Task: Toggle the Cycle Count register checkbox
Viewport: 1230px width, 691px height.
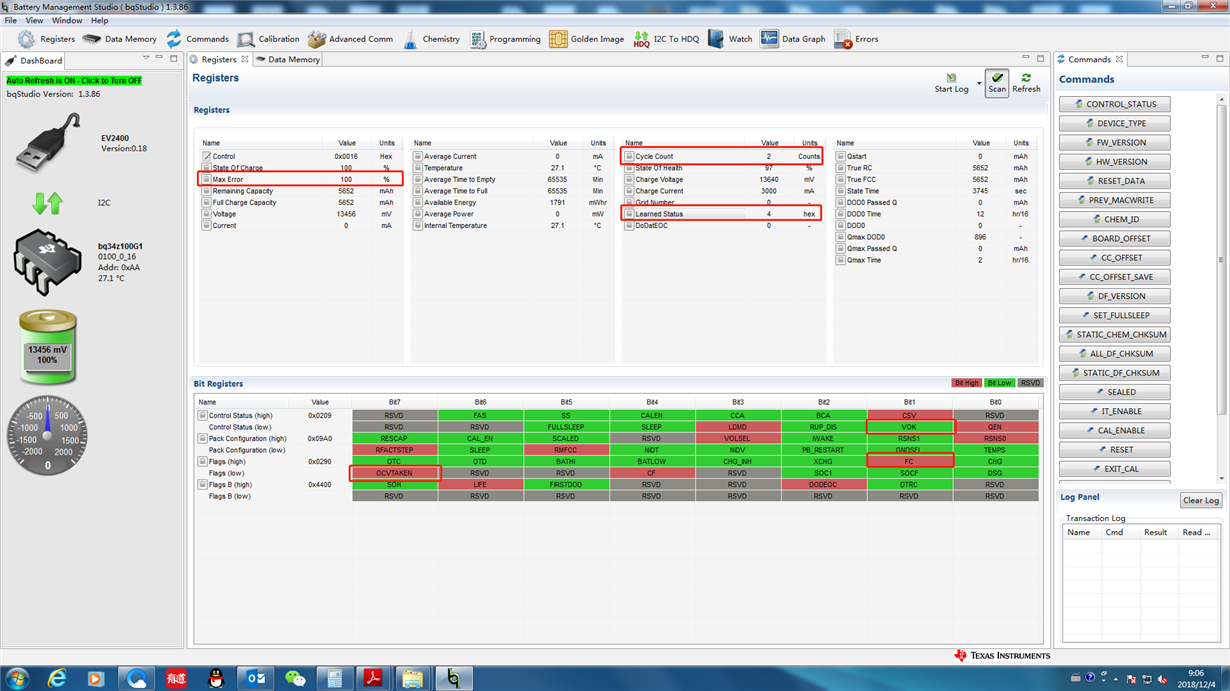Action: tap(629, 157)
